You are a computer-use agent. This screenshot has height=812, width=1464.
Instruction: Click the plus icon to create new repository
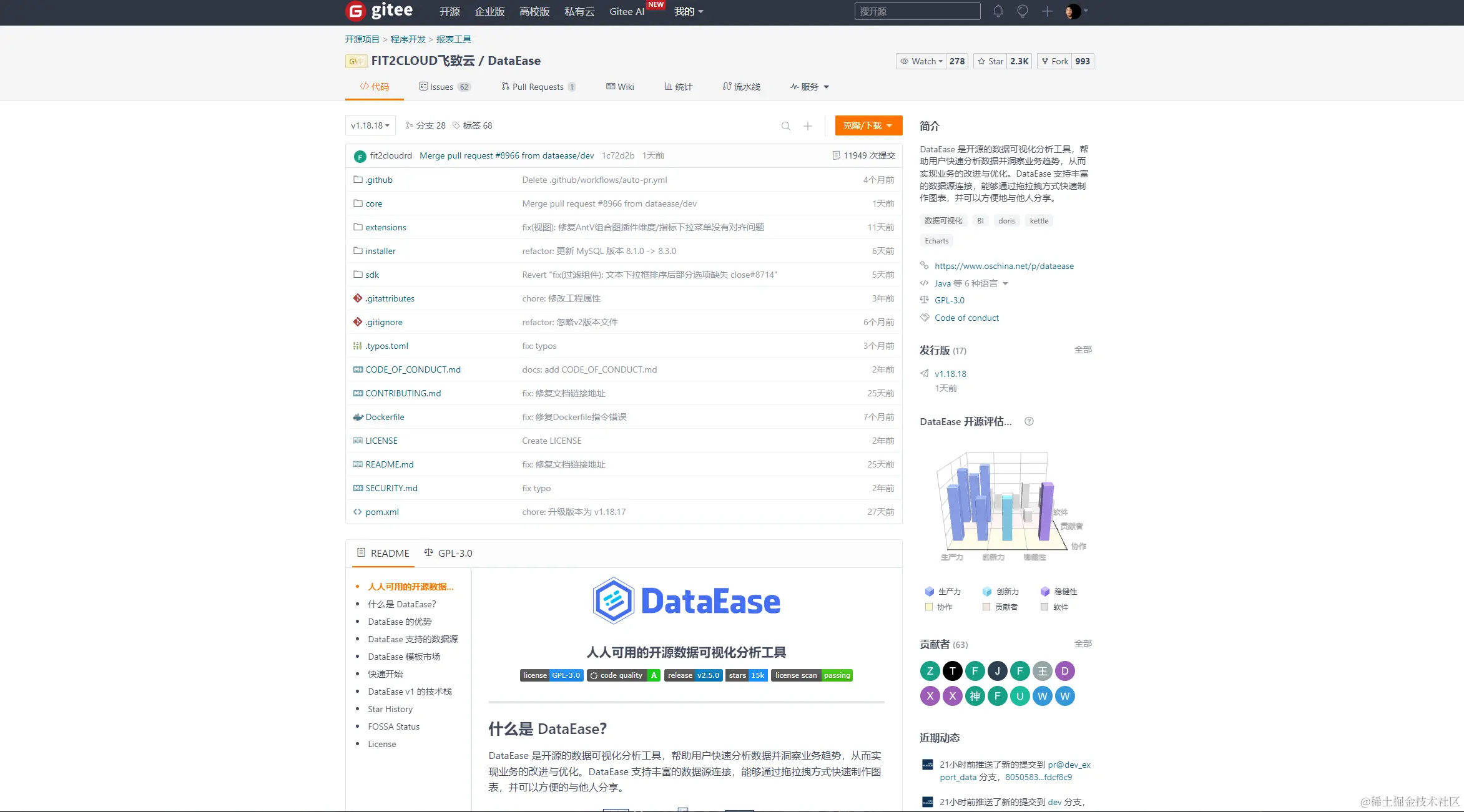(1046, 11)
